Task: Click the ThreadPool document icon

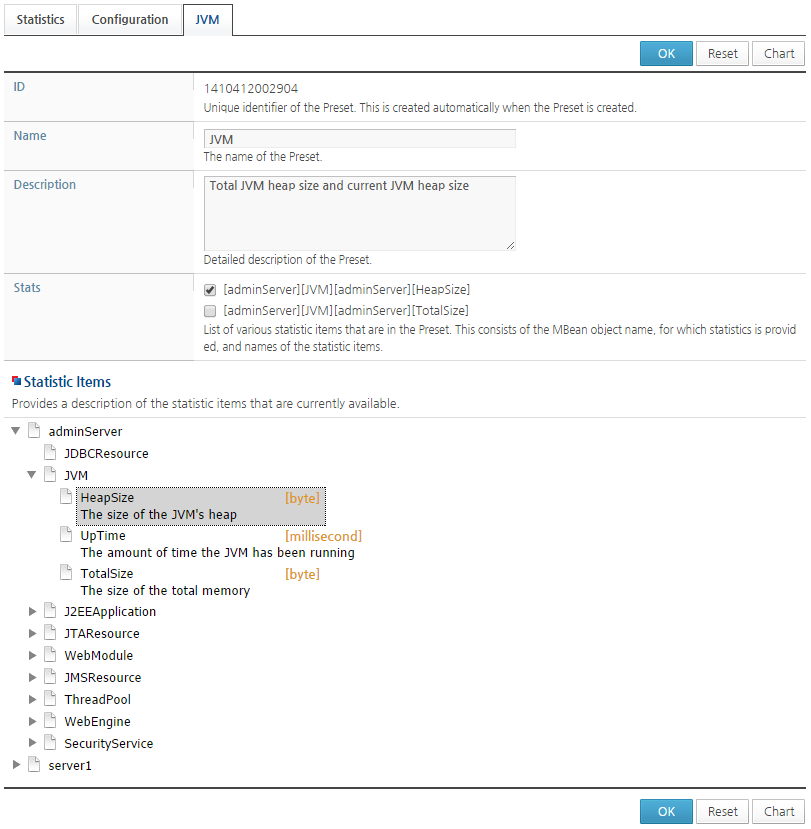Action: [x=50, y=699]
